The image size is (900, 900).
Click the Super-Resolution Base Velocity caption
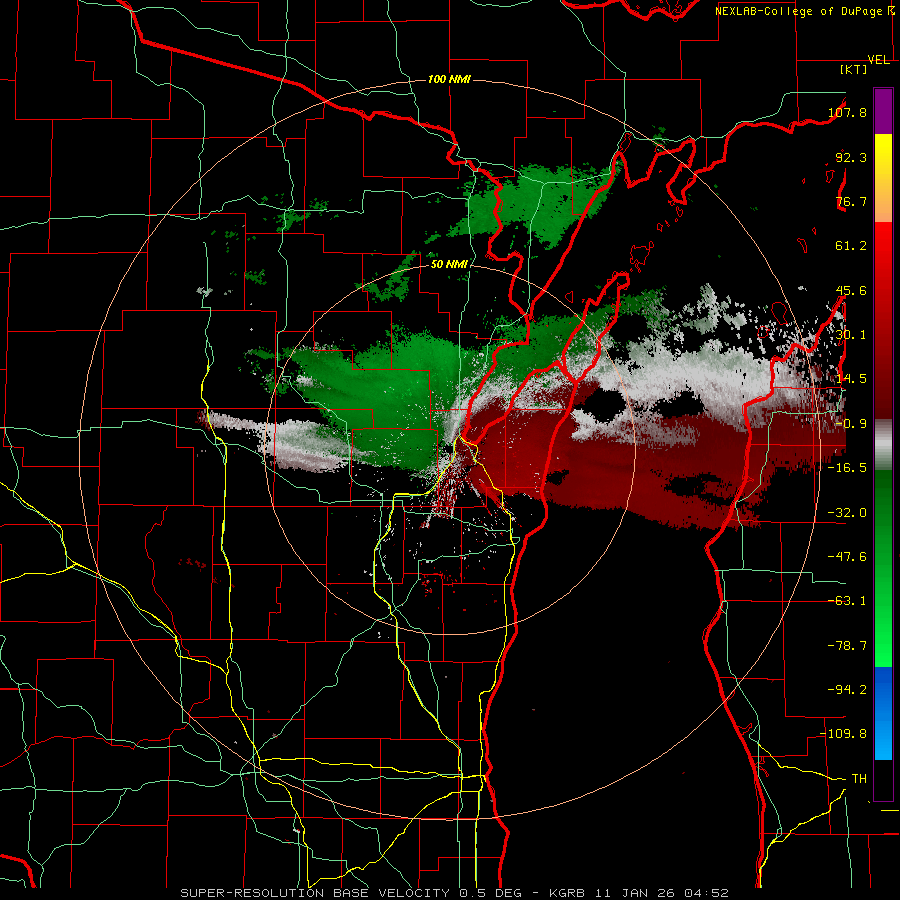click(x=455, y=893)
